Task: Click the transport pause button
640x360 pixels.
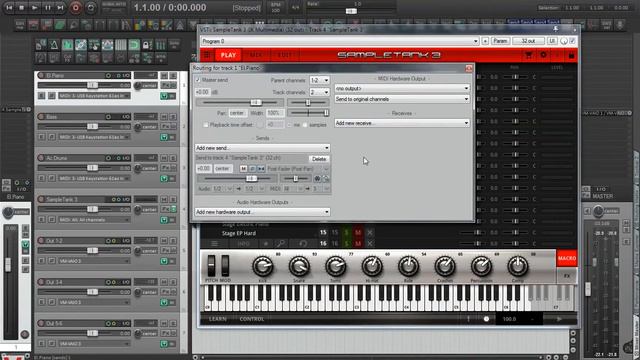Action: coord(48,7)
